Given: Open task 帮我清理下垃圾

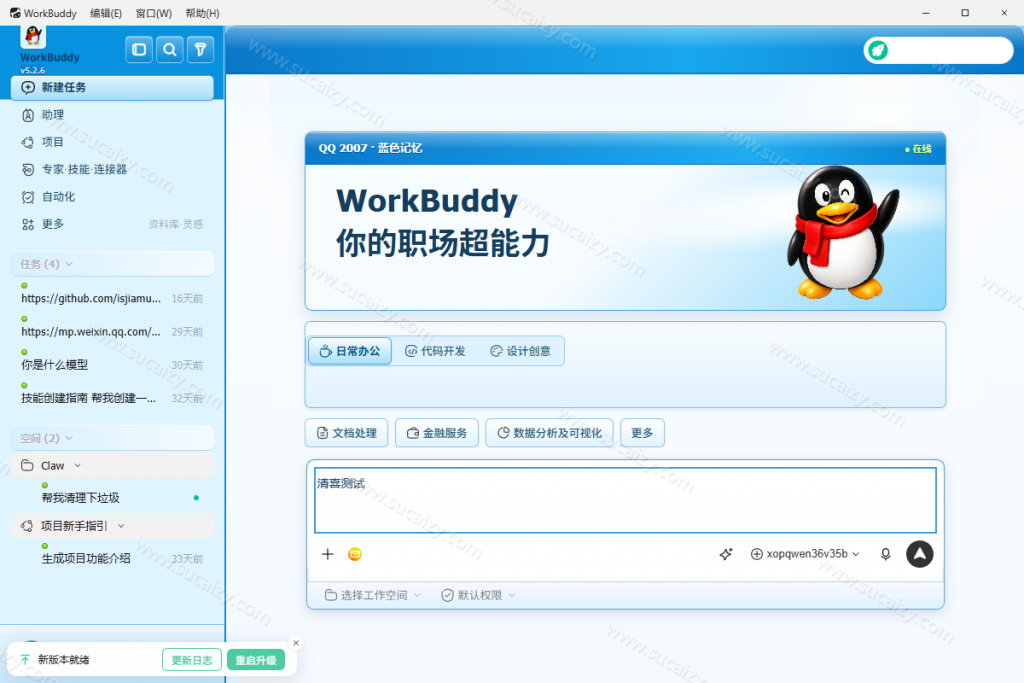Looking at the screenshot, I should [x=112, y=495].
